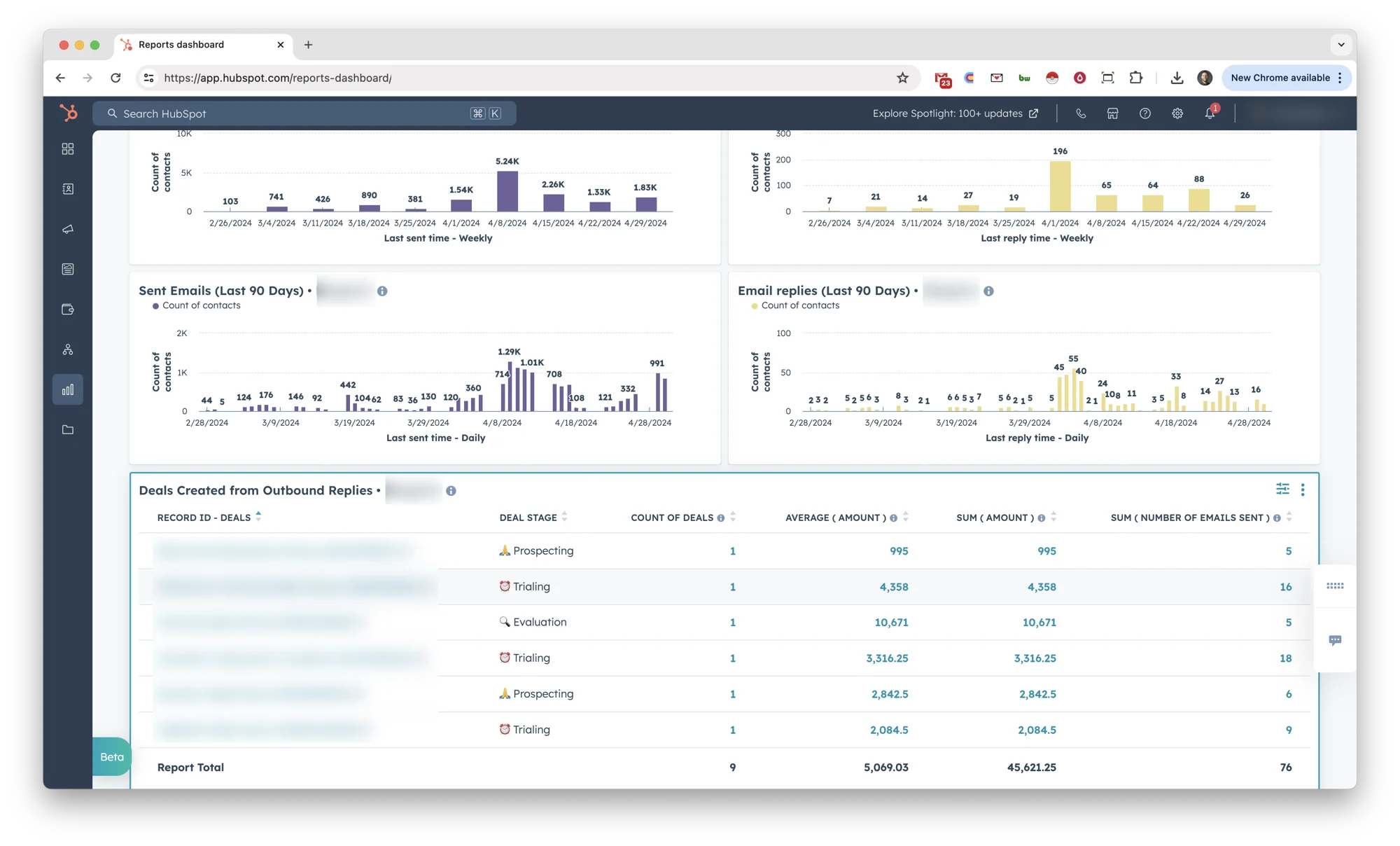Open the Content library icon in sidebar

point(68,268)
